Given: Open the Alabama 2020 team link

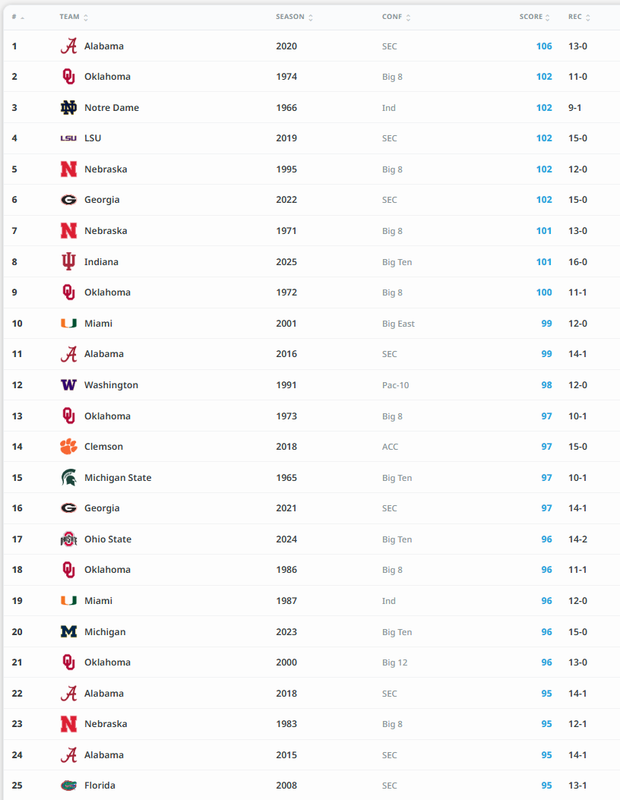Looking at the screenshot, I should tap(104, 46).
